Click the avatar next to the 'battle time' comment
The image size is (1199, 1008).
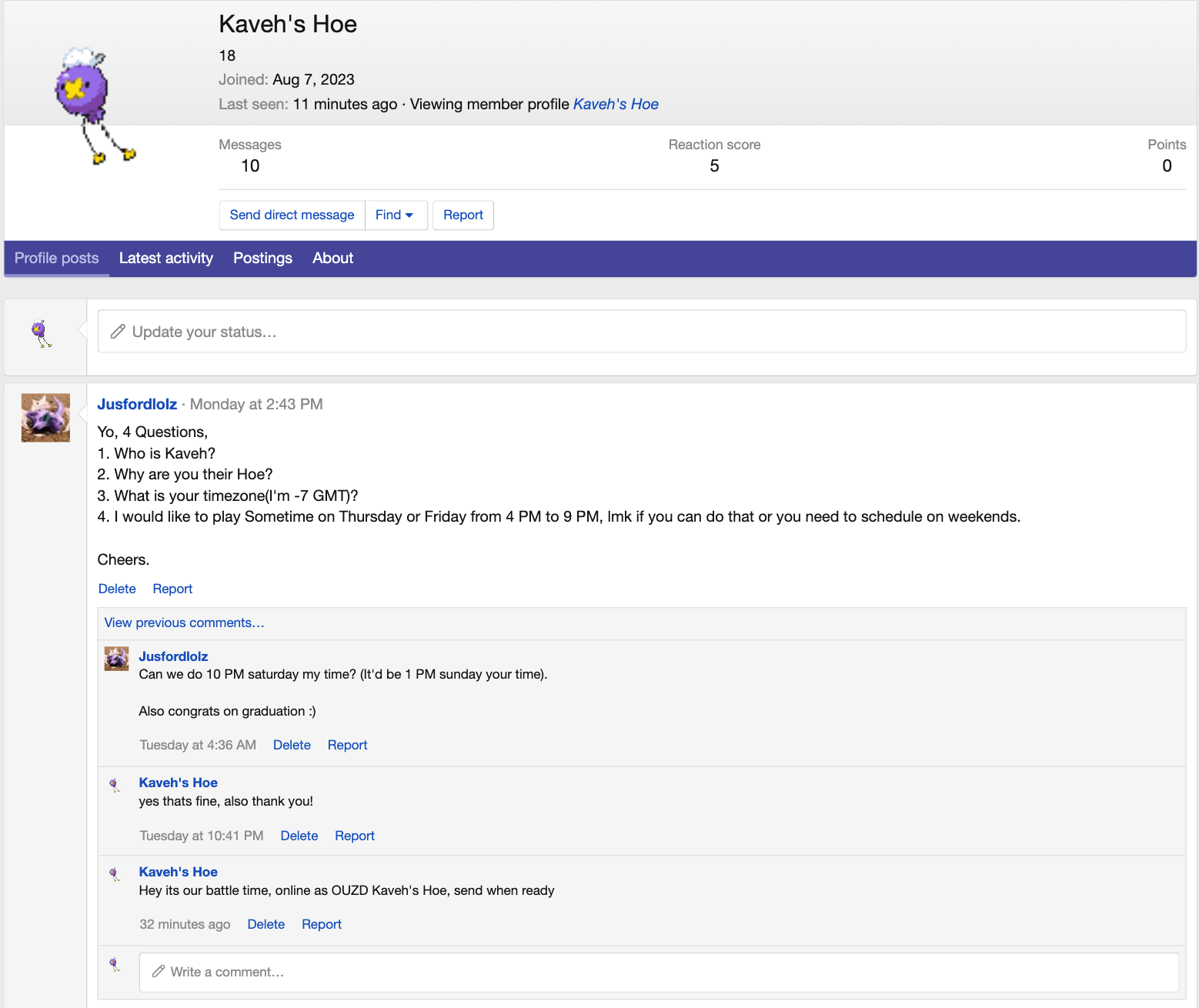[x=115, y=875]
